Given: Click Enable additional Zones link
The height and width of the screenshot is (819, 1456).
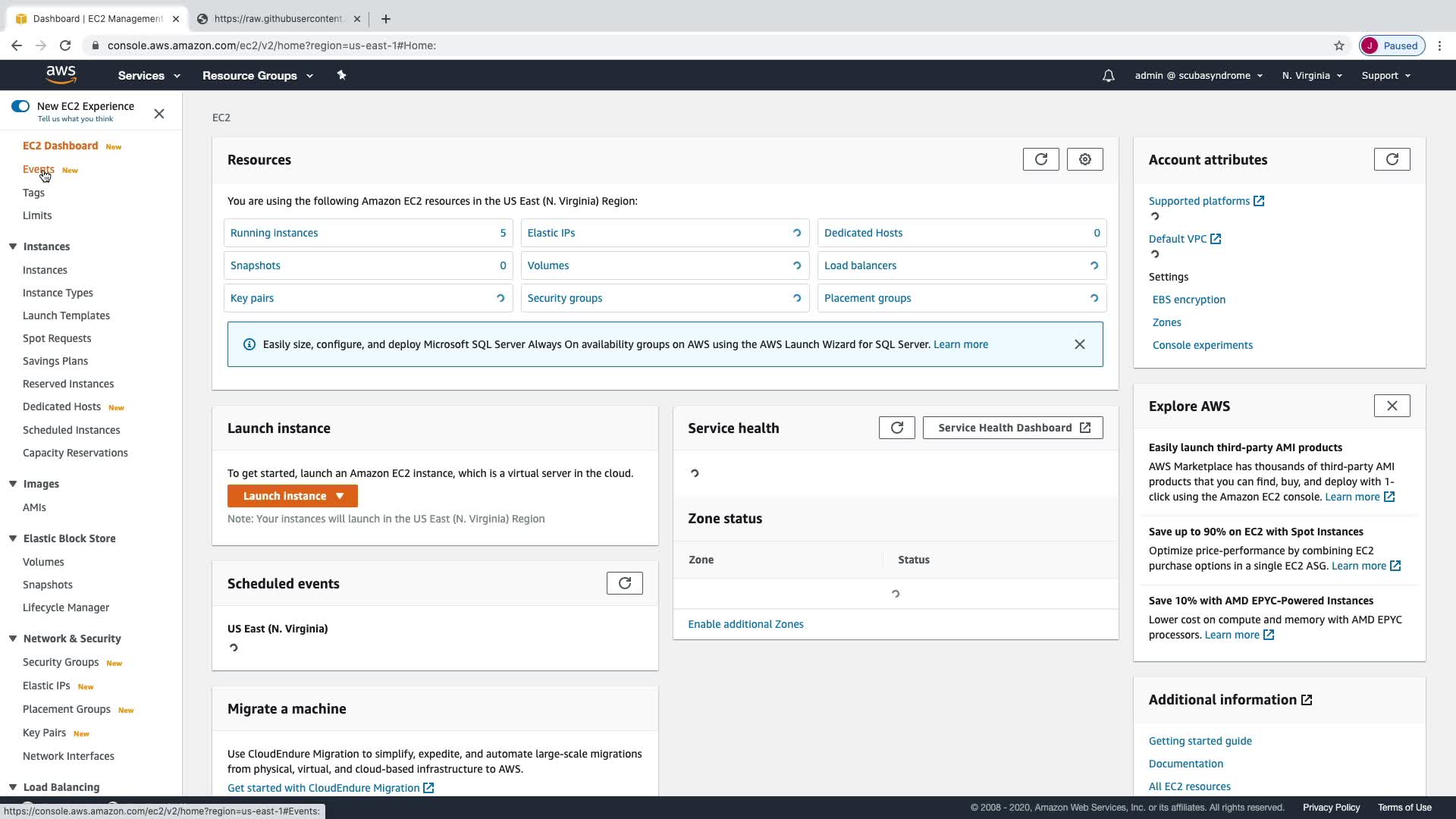Looking at the screenshot, I should coord(745,624).
